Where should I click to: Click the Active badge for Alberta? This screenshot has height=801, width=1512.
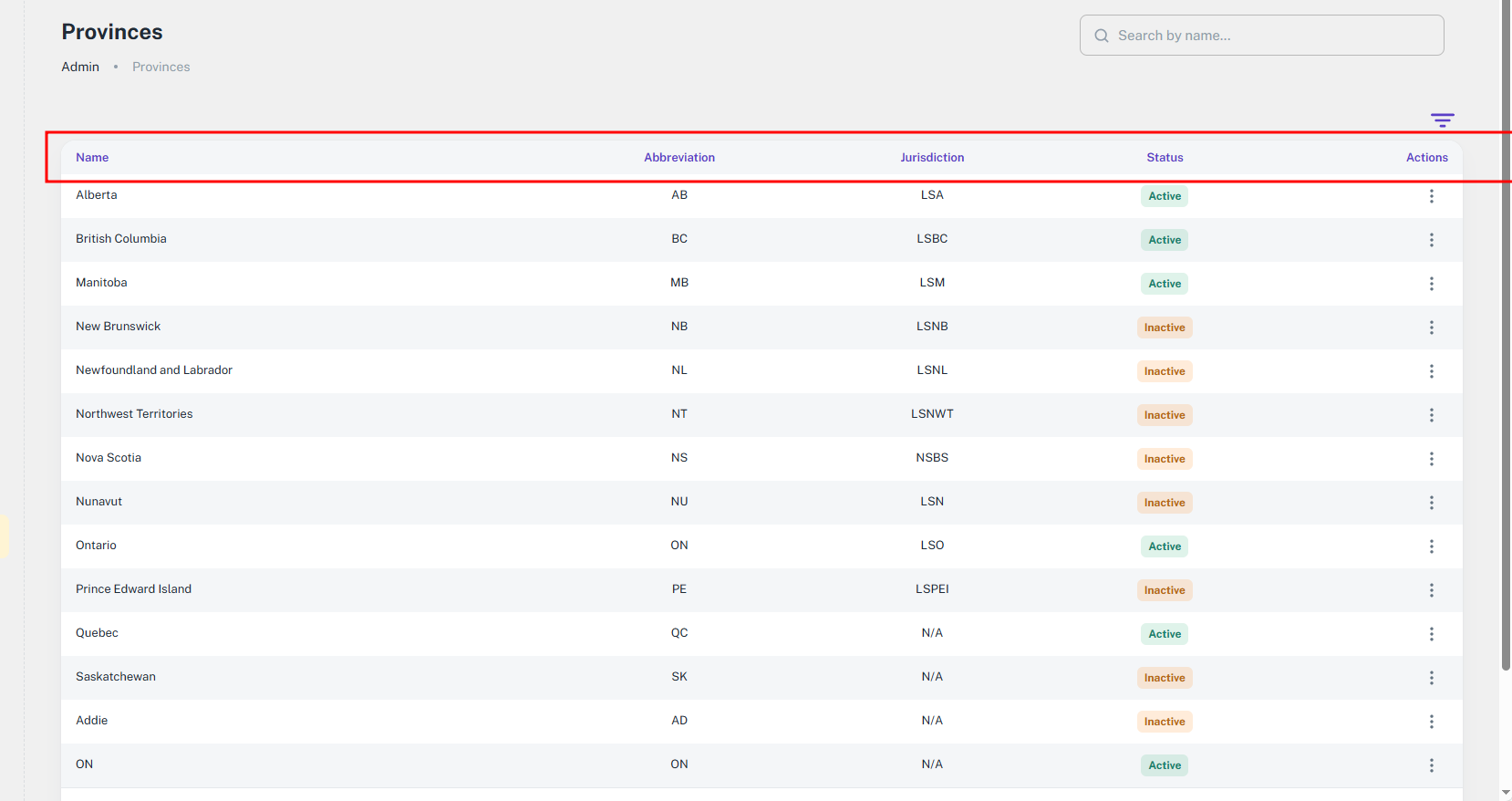click(1165, 196)
